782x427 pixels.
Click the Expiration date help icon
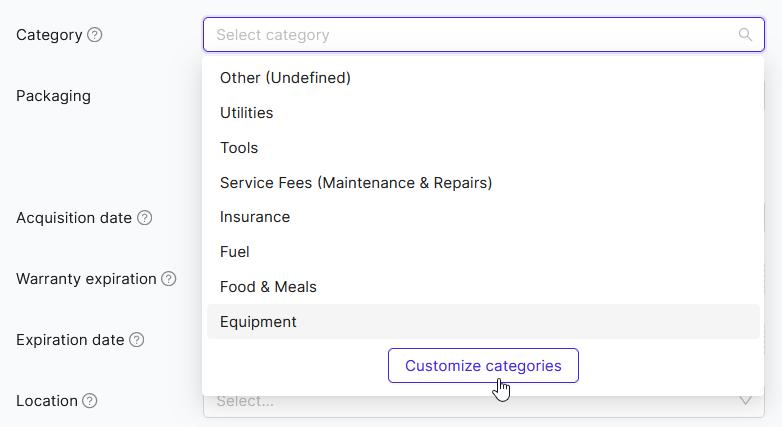click(137, 340)
